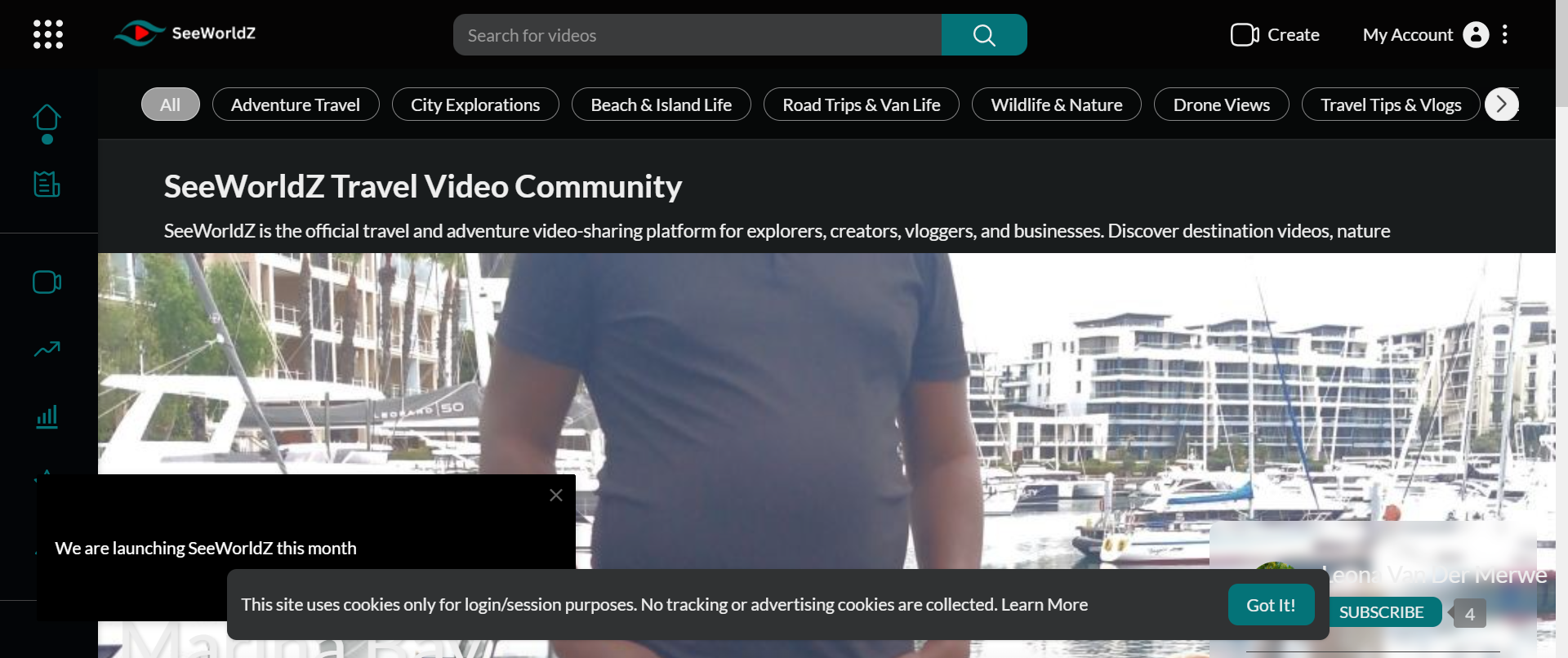Accept cookies with Got It!
This screenshot has width=1568, height=658.
(x=1271, y=605)
